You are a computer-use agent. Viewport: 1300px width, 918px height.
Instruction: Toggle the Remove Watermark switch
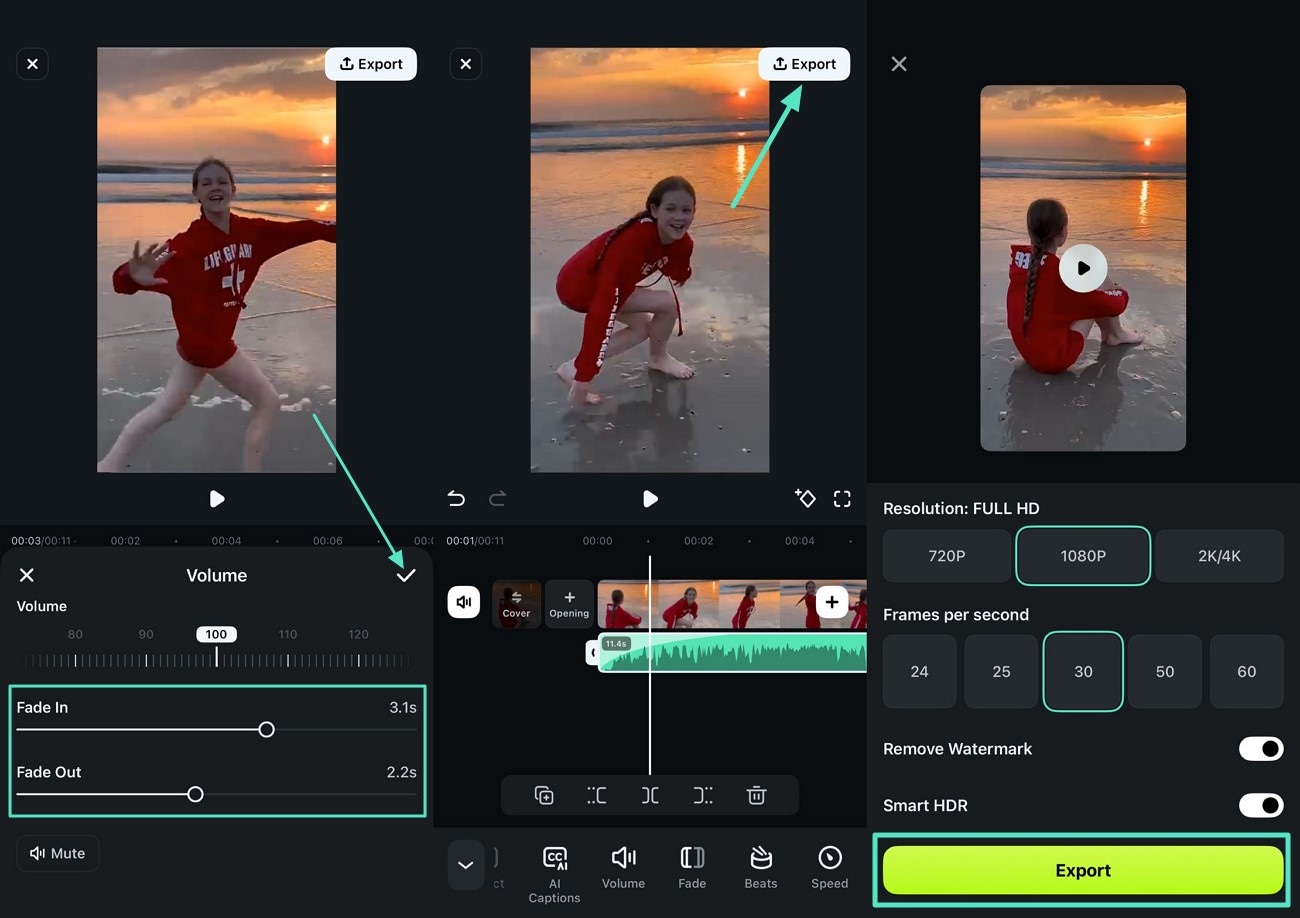(x=1261, y=748)
